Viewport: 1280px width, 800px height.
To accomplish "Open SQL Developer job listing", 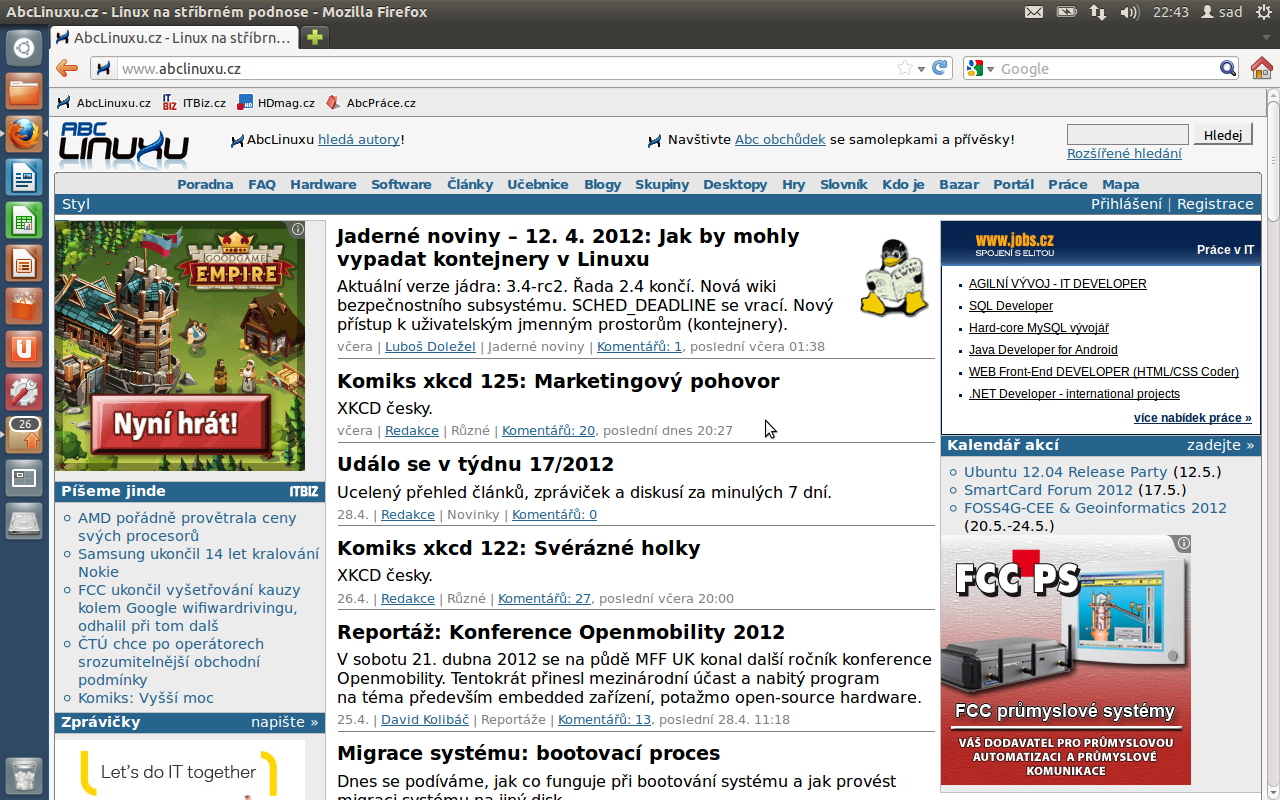I will (1011, 306).
